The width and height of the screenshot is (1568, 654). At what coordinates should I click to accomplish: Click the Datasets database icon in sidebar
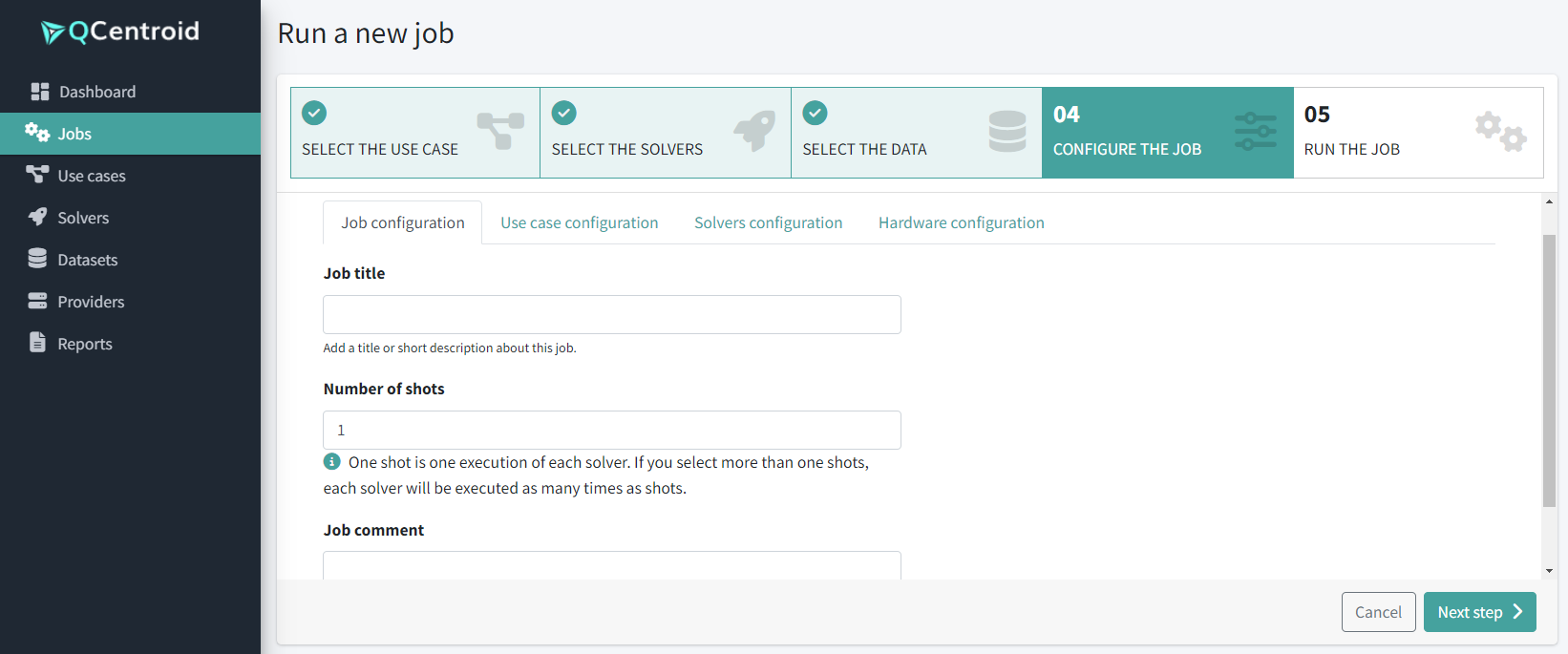click(x=37, y=259)
